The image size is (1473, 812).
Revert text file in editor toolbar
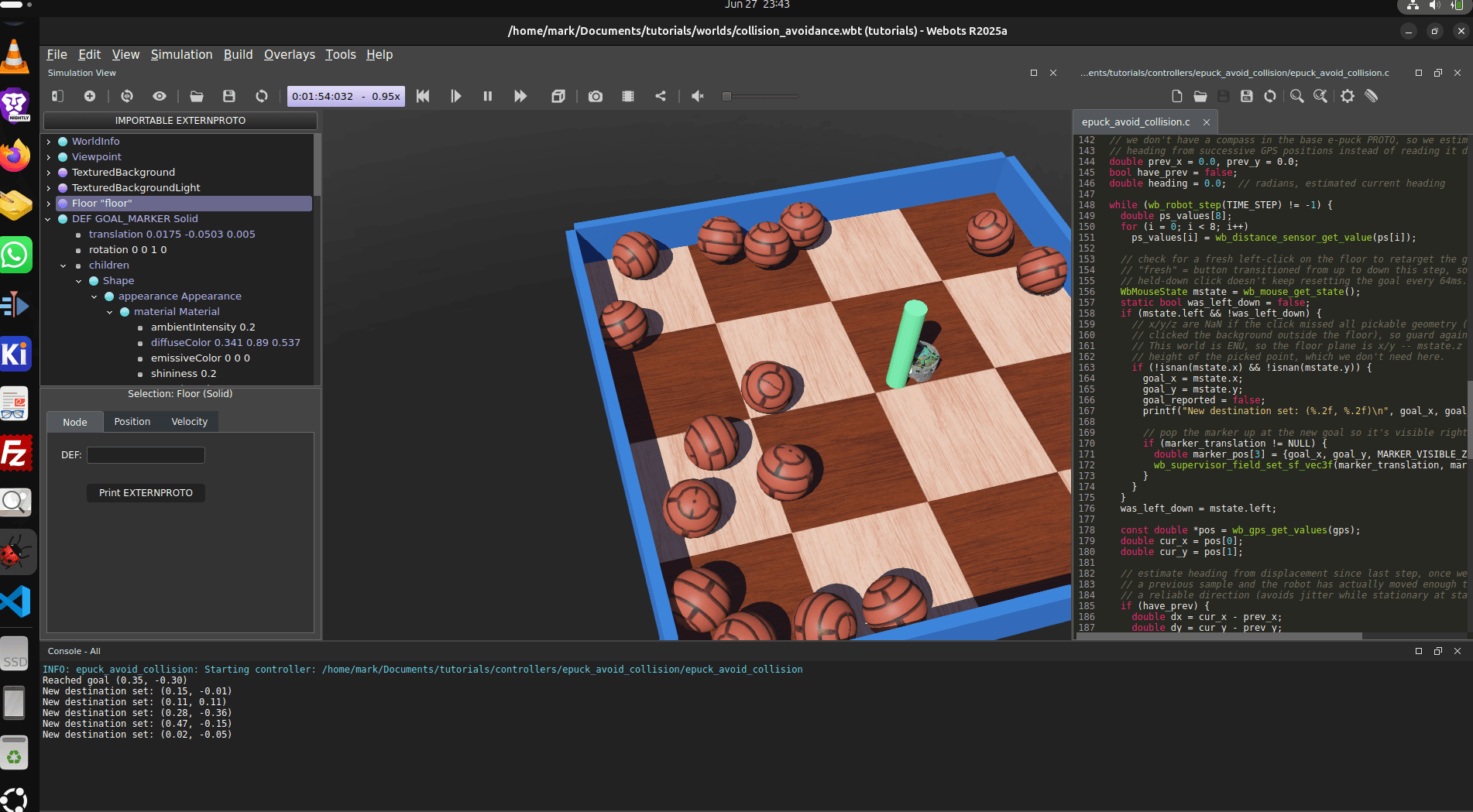[1270, 96]
